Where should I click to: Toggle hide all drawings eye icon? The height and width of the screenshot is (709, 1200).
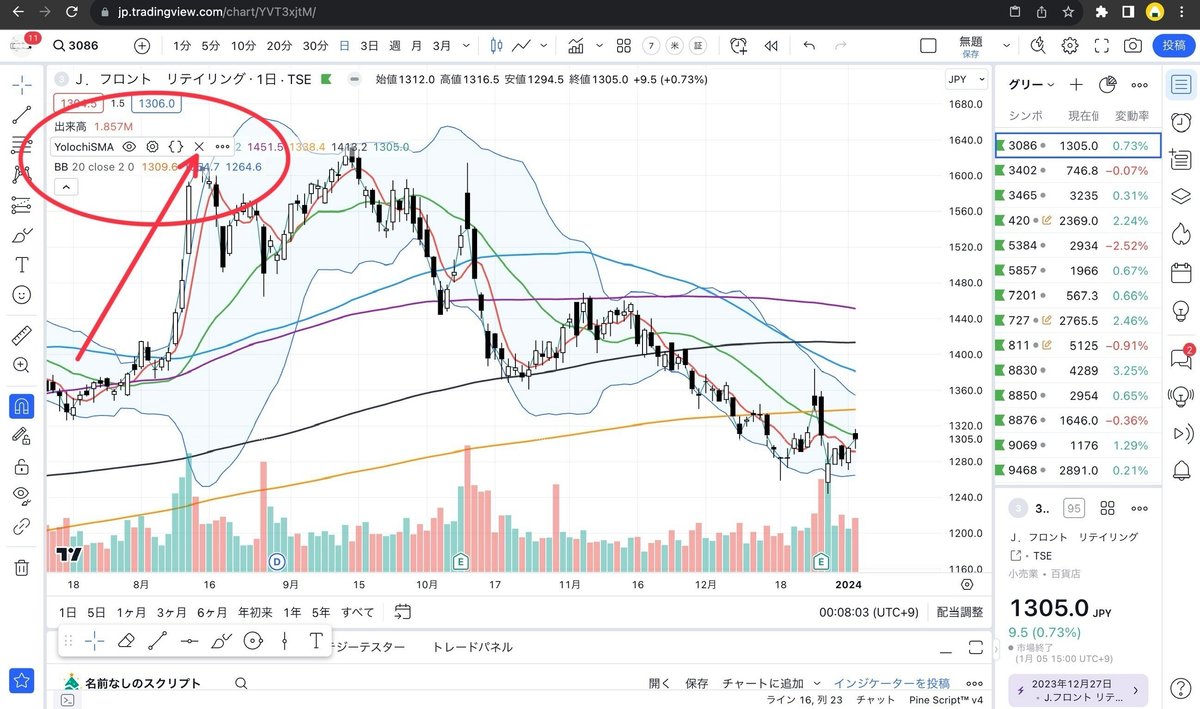tap(21, 495)
